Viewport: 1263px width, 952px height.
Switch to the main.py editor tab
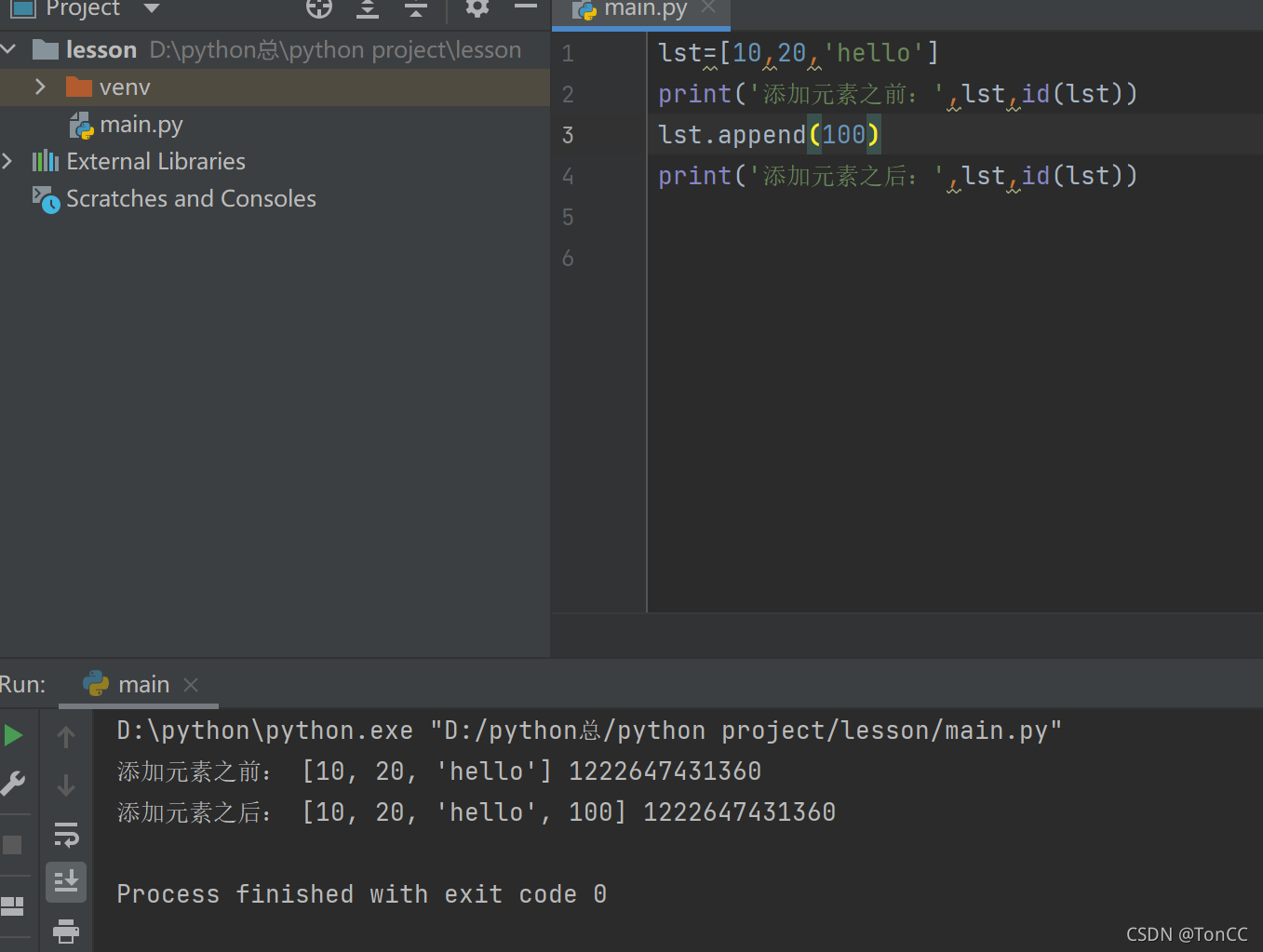(645, 9)
